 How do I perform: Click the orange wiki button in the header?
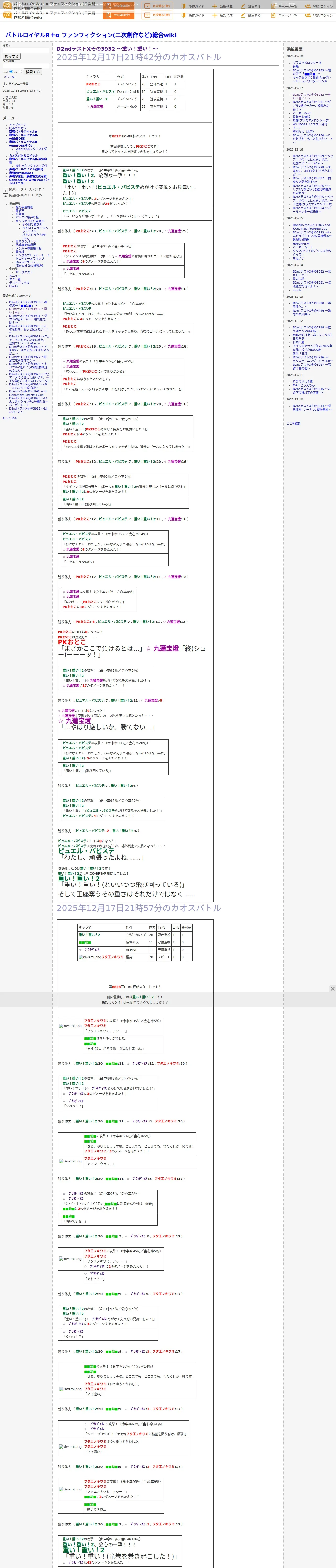point(119,15)
